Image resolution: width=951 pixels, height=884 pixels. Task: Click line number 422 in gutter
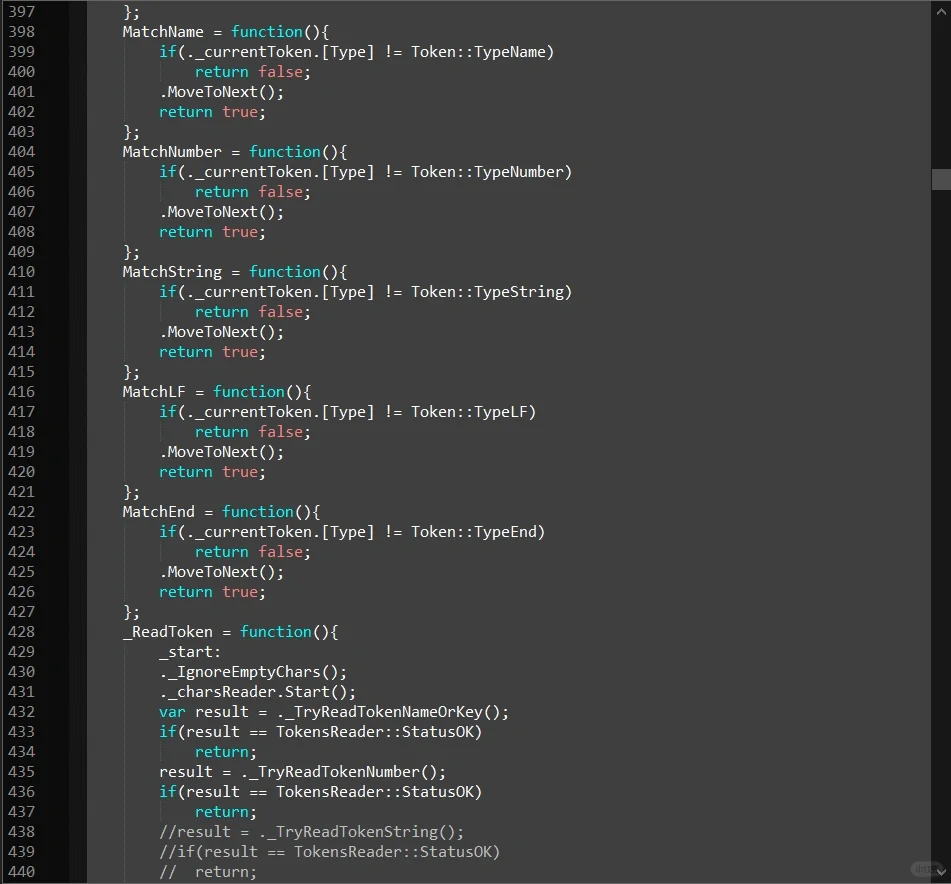pyautogui.click(x=21, y=512)
